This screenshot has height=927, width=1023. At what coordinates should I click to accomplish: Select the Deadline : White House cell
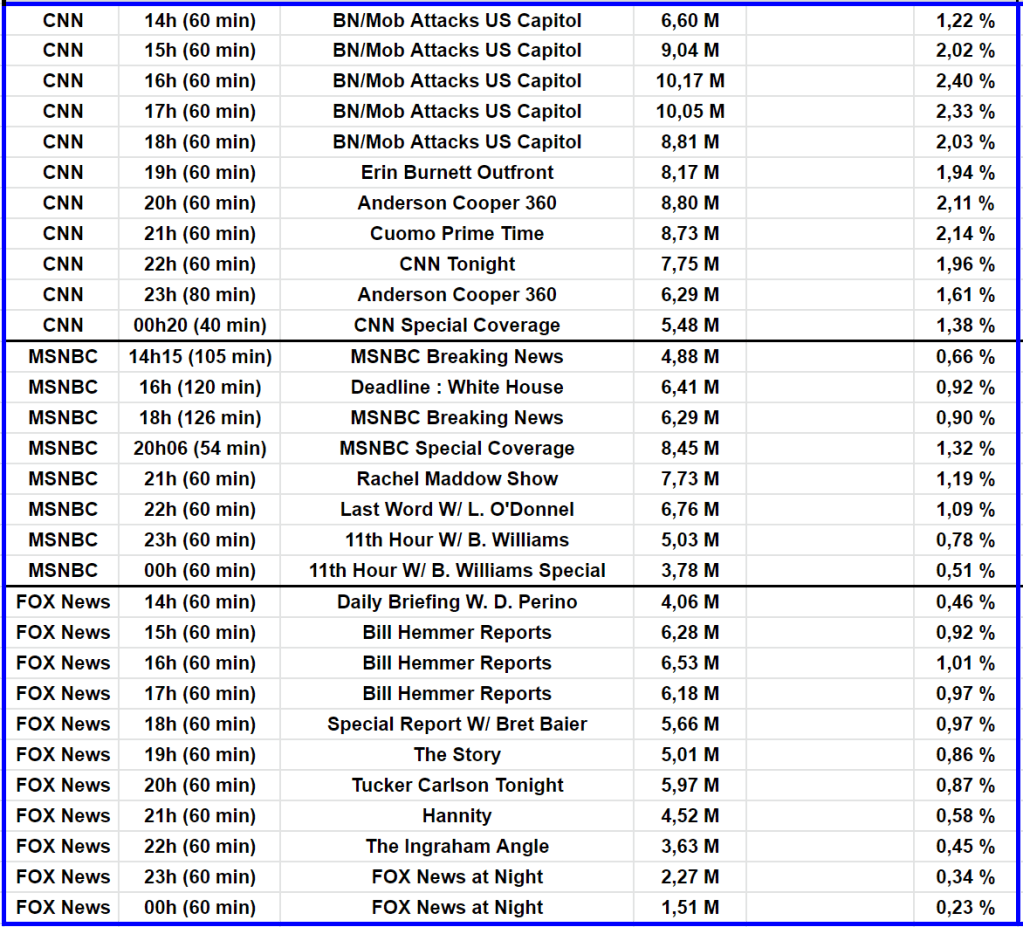457,388
